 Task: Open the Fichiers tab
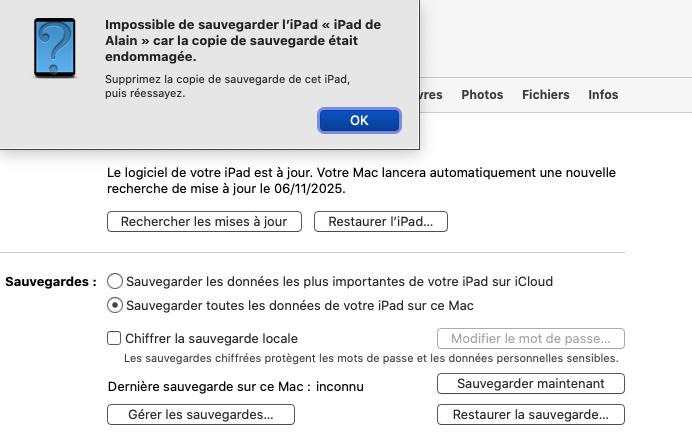(545, 95)
